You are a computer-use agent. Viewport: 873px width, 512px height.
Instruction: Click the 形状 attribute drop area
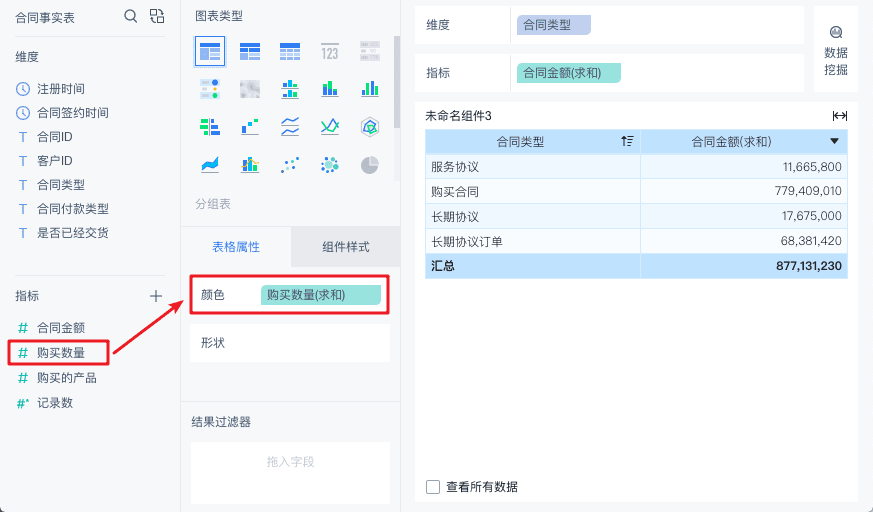[290, 343]
